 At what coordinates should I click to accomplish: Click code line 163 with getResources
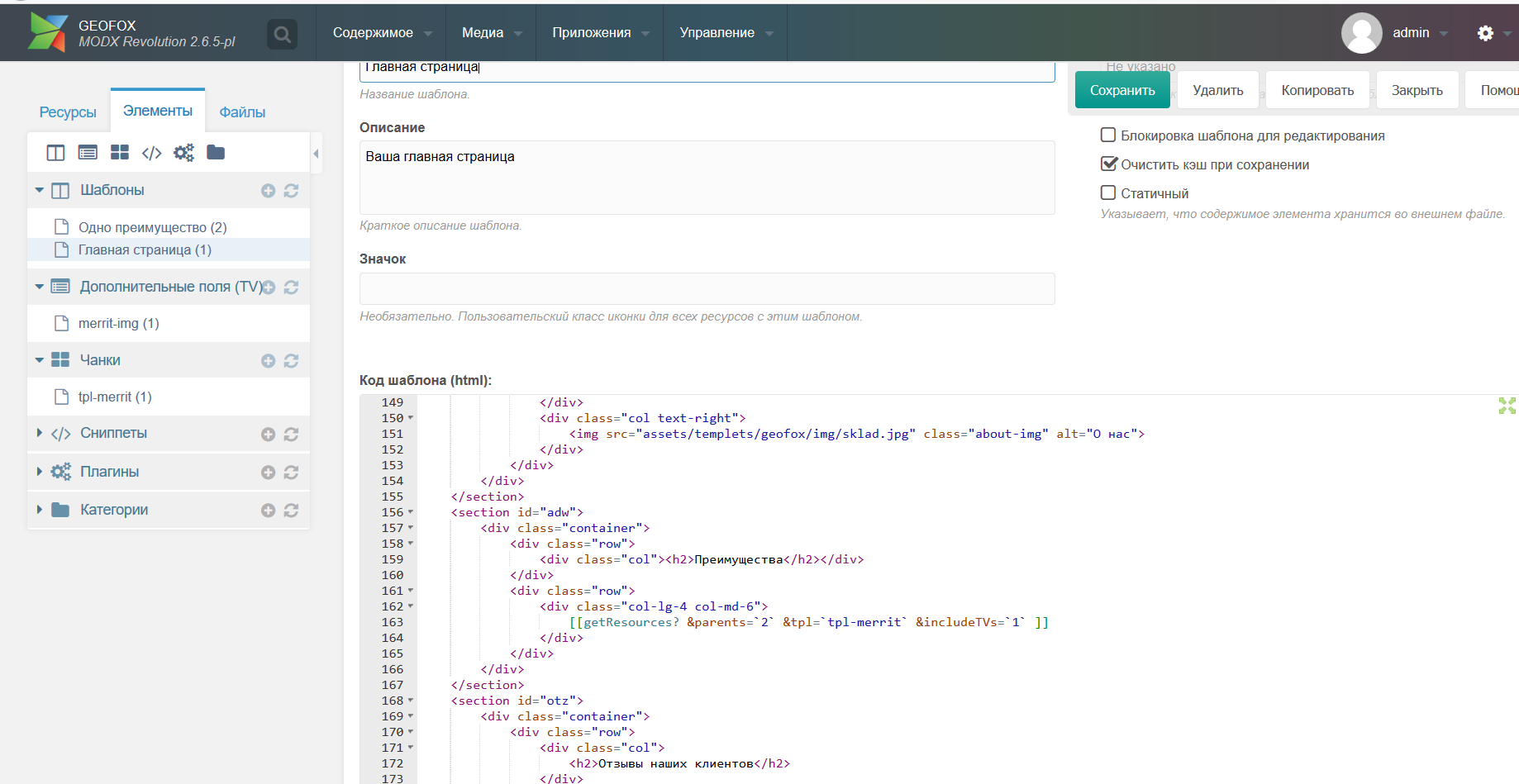(x=809, y=622)
